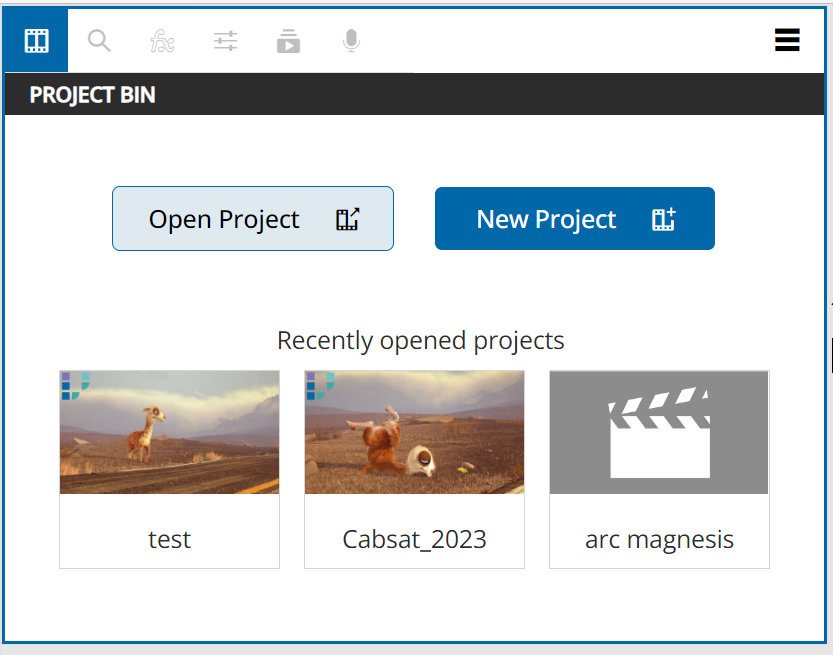Image resolution: width=833 pixels, height=655 pixels.
Task: Open the test project thumbnail
Action: pyautogui.click(x=169, y=433)
